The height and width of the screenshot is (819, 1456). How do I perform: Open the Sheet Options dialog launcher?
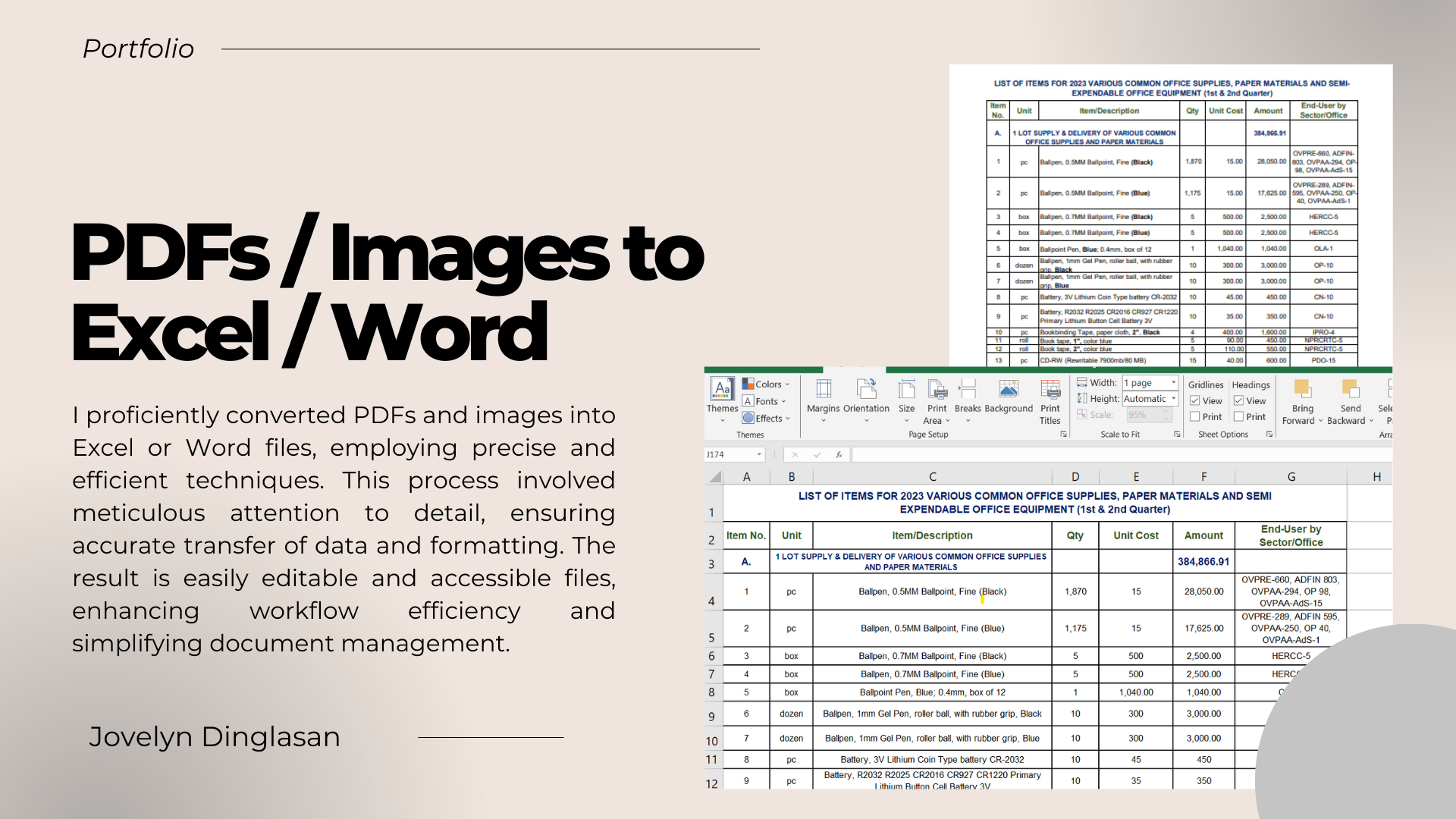(1269, 435)
